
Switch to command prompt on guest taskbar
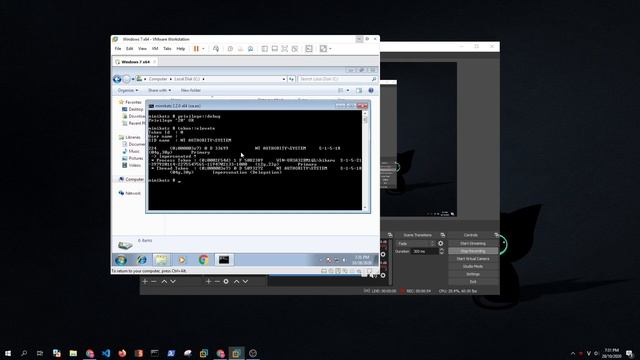[x=224, y=260]
